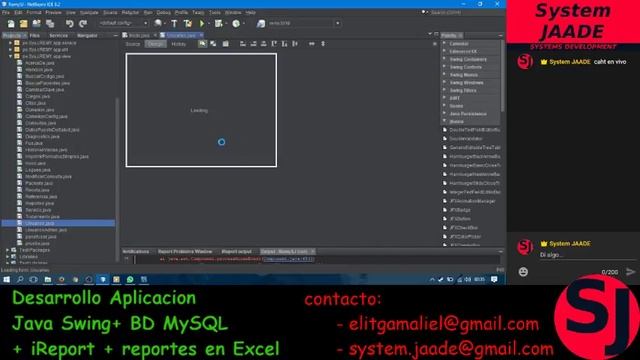Open File Explorer from the taskbar
640x360 pixels.
tap(48, 280)
